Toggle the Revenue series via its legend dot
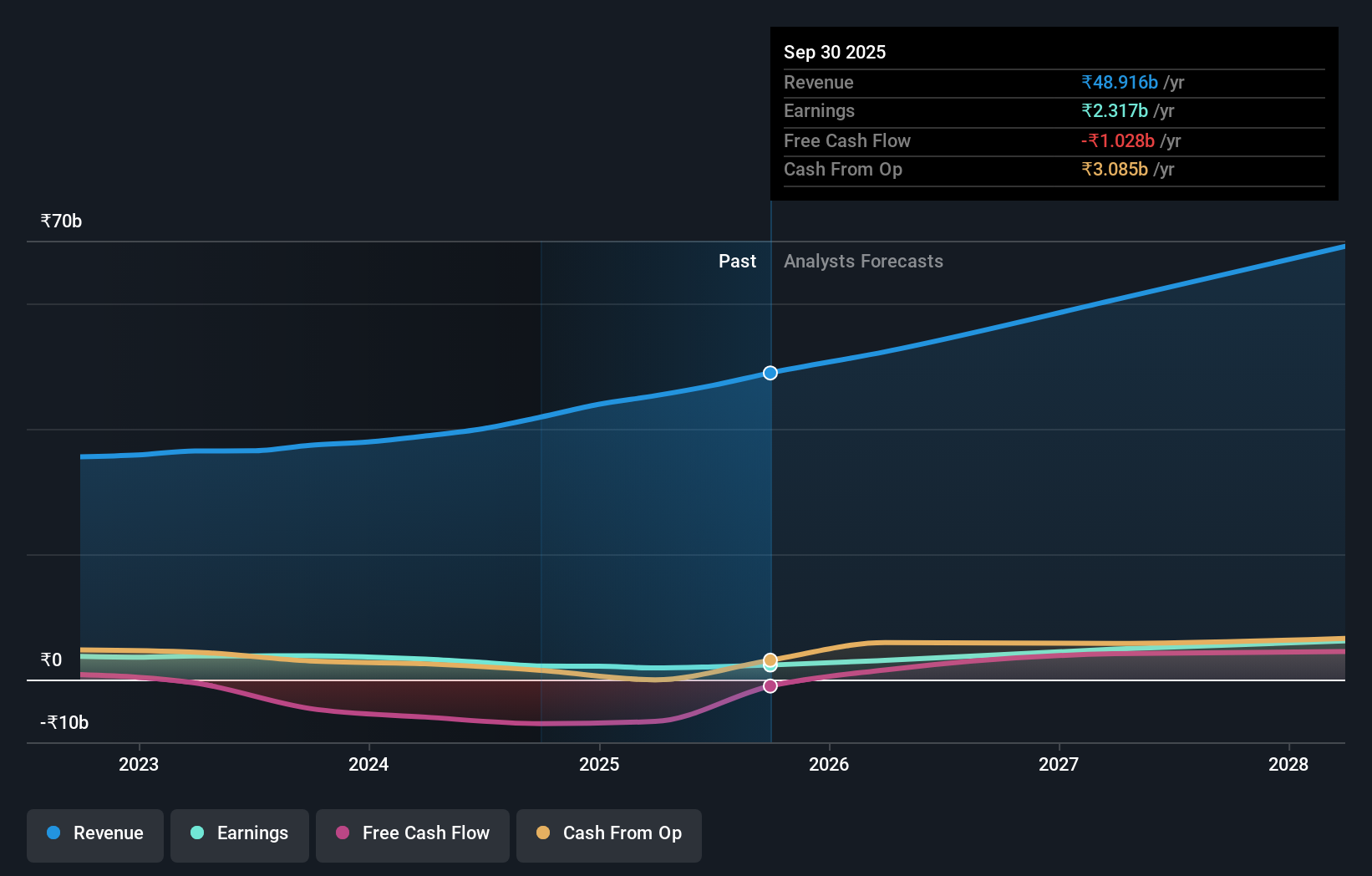The width and height of the screenshot is (1372, 876). pos(53,833)
